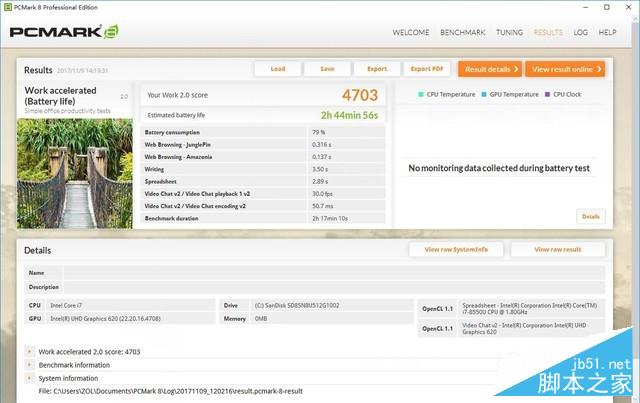Expand Work accelerated 2.0 score row
This screenshot has height=403, width=640.
[x=29, y=351]
